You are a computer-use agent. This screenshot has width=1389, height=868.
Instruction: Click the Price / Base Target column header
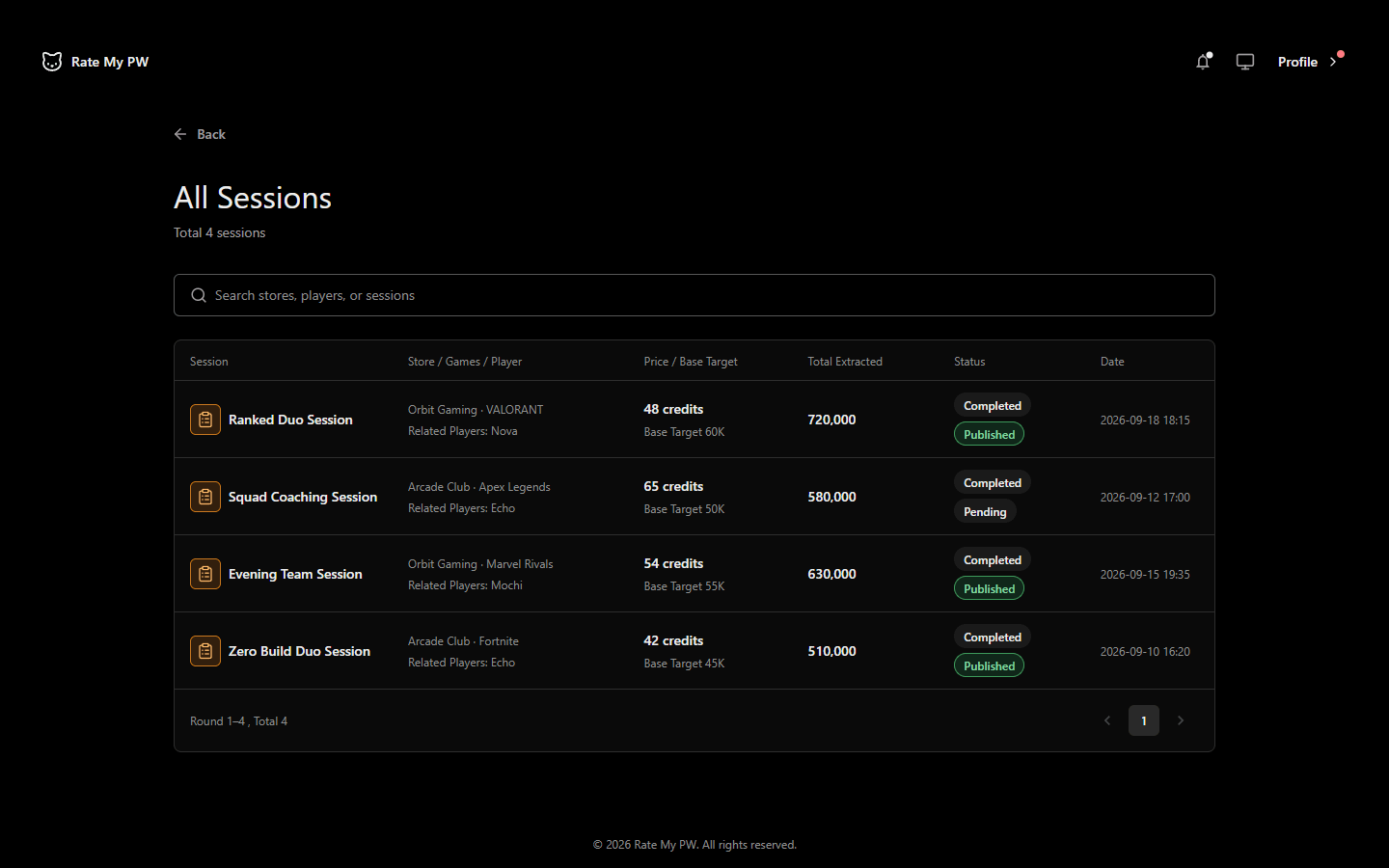691,362
